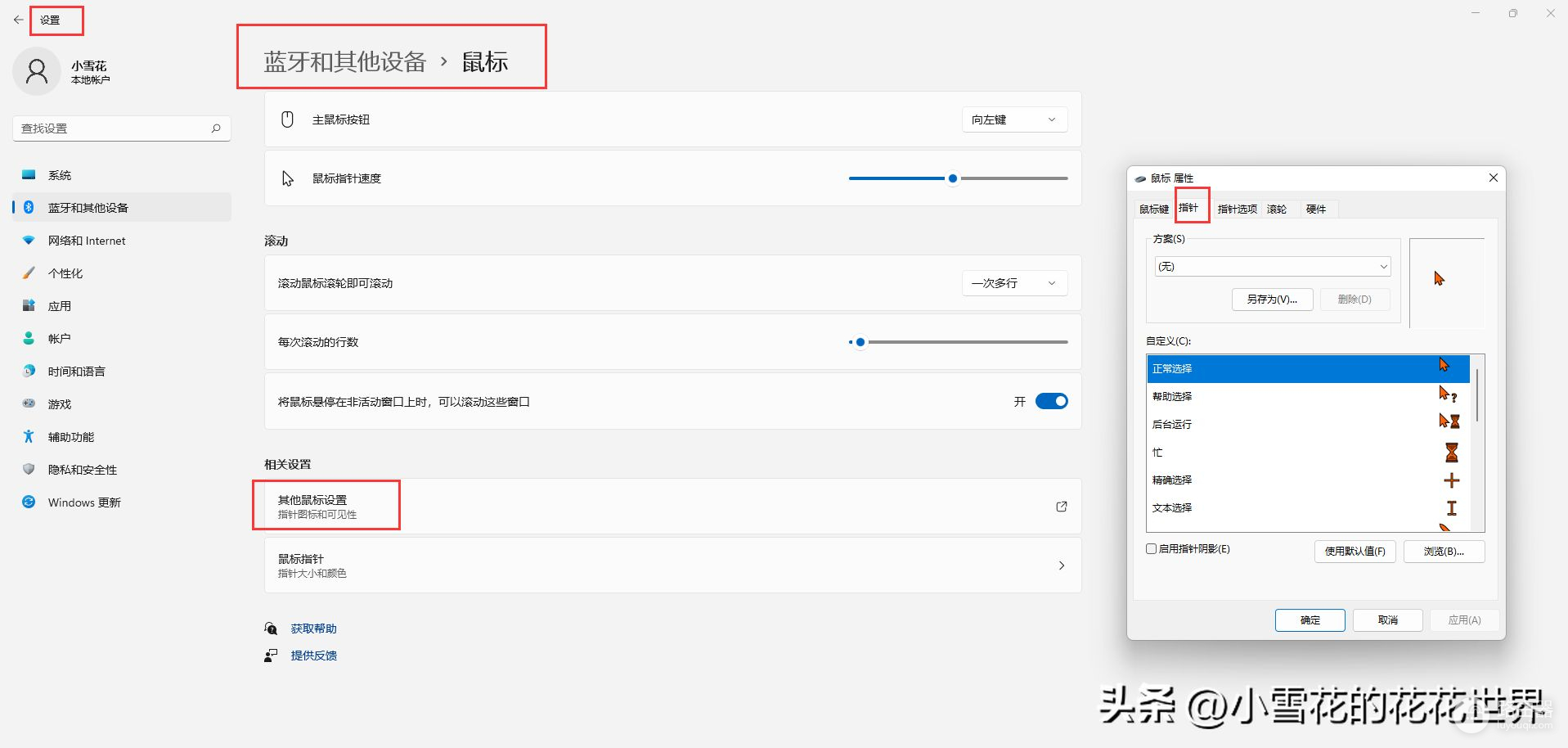The width and height of the screenshot is (1568, 748).
Task: Click 蓝牙和其他设备 in the breadcrumb
Action: (345, 61)
